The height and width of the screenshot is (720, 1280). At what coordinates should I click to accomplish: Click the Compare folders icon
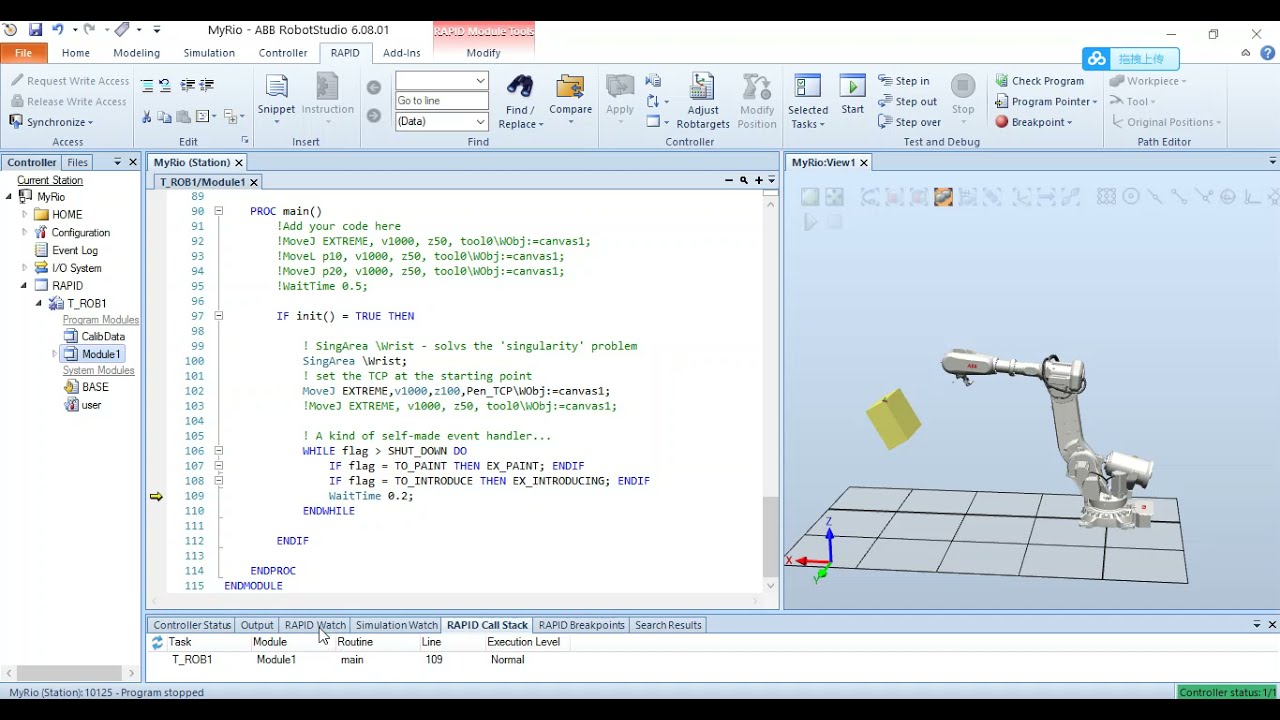pyautogui.click(x=570, y=98)
